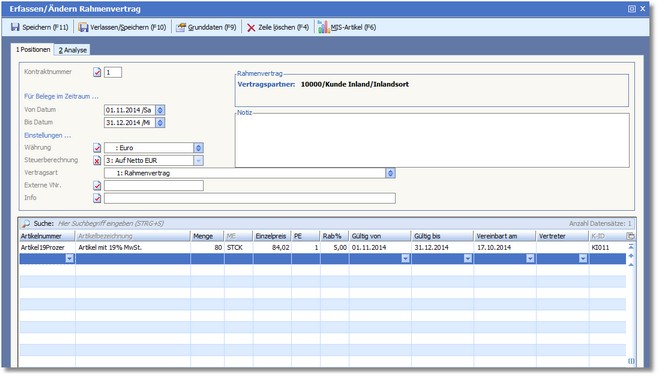Select the 1 Positionen tab
This screenshot has height=376, width=658.
click(x=33, y=50)
